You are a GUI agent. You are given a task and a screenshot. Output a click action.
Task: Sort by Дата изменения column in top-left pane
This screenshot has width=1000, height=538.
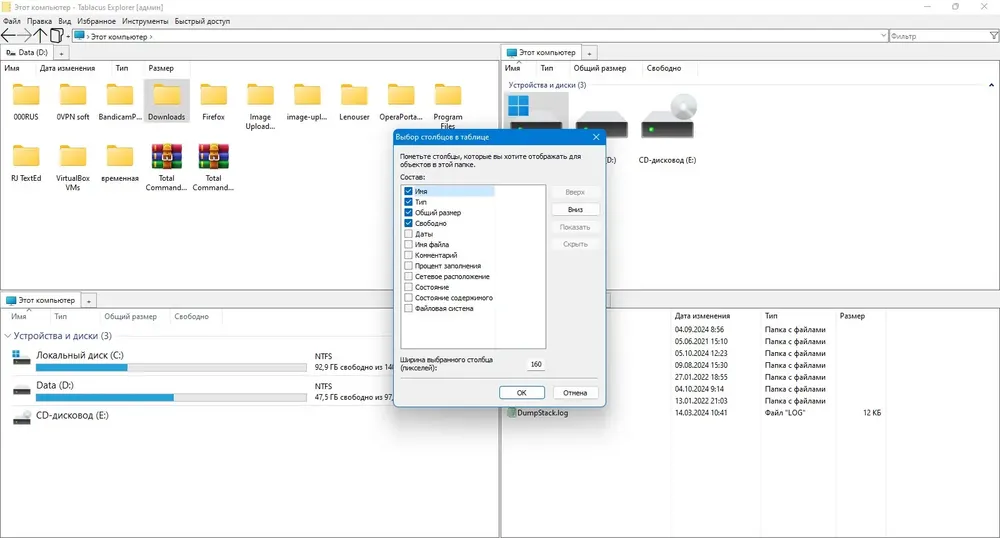pos(67,68)
